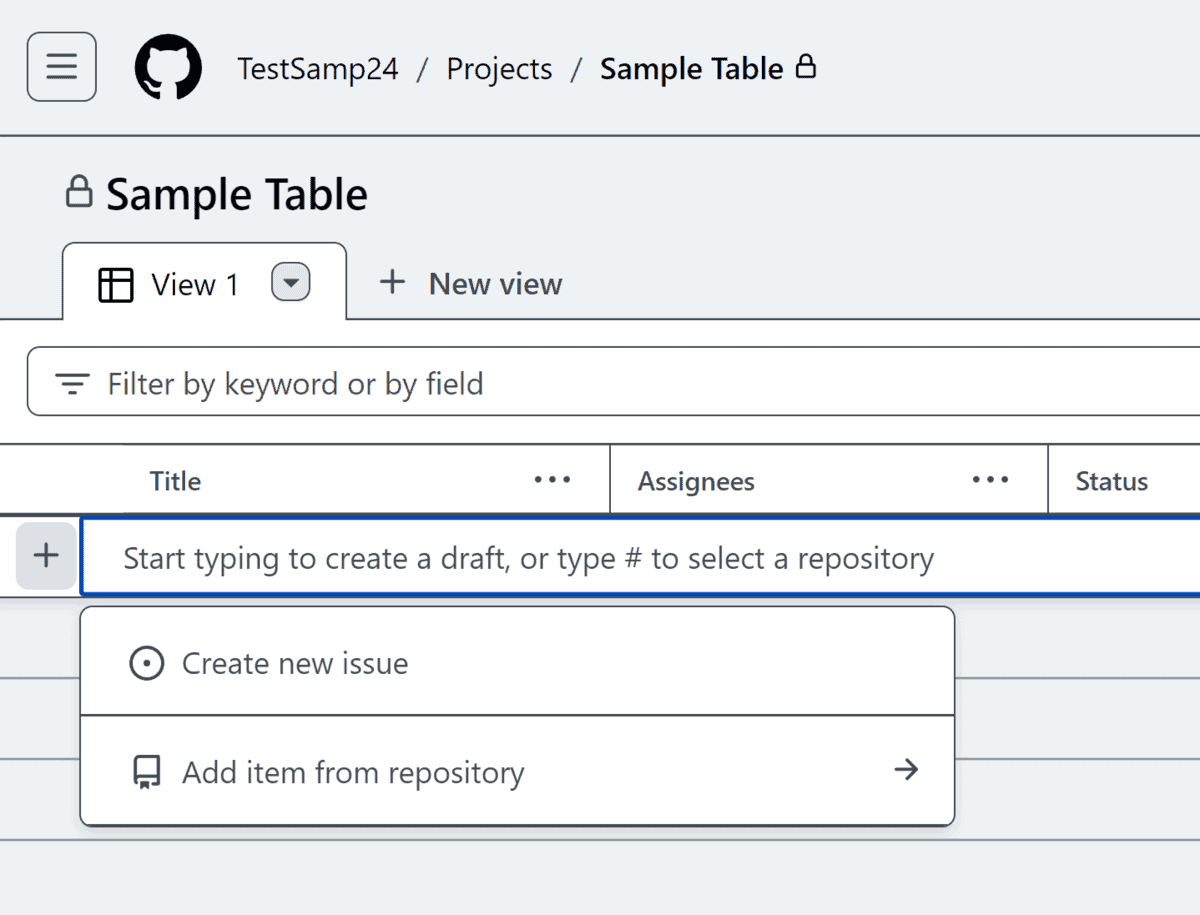The image size is (1200, 915).
Task: Click the filter icon in the search bar
Action: (72, 383)
